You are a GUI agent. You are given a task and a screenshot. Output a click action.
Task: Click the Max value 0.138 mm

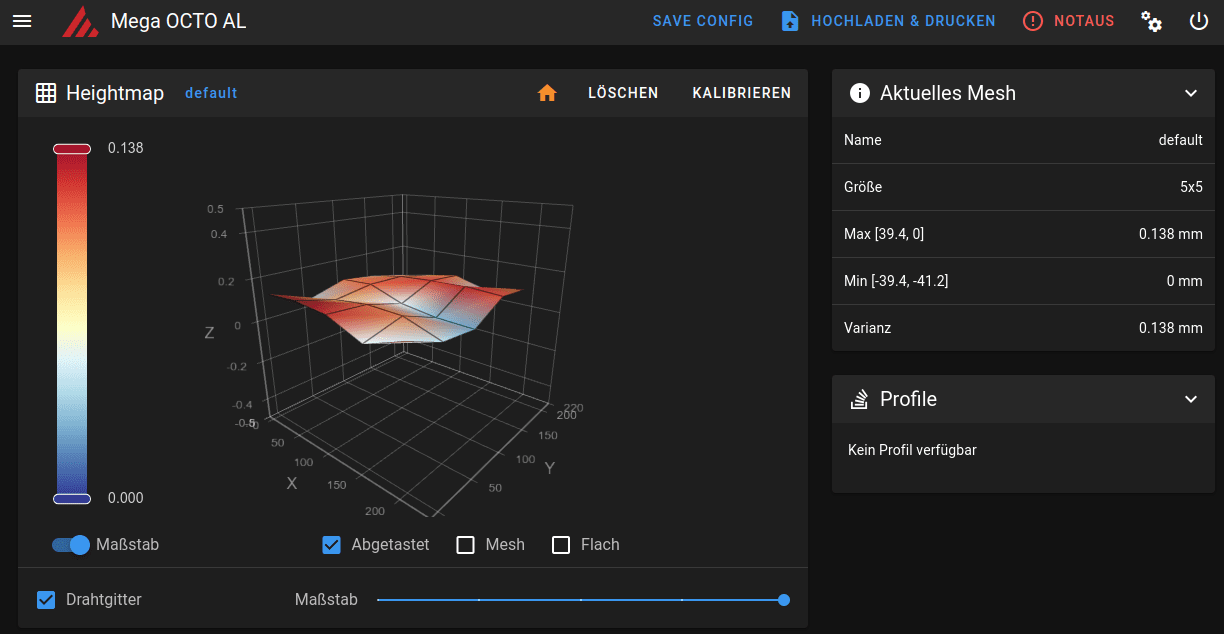pyautogui.click(x=1170, y=234)
